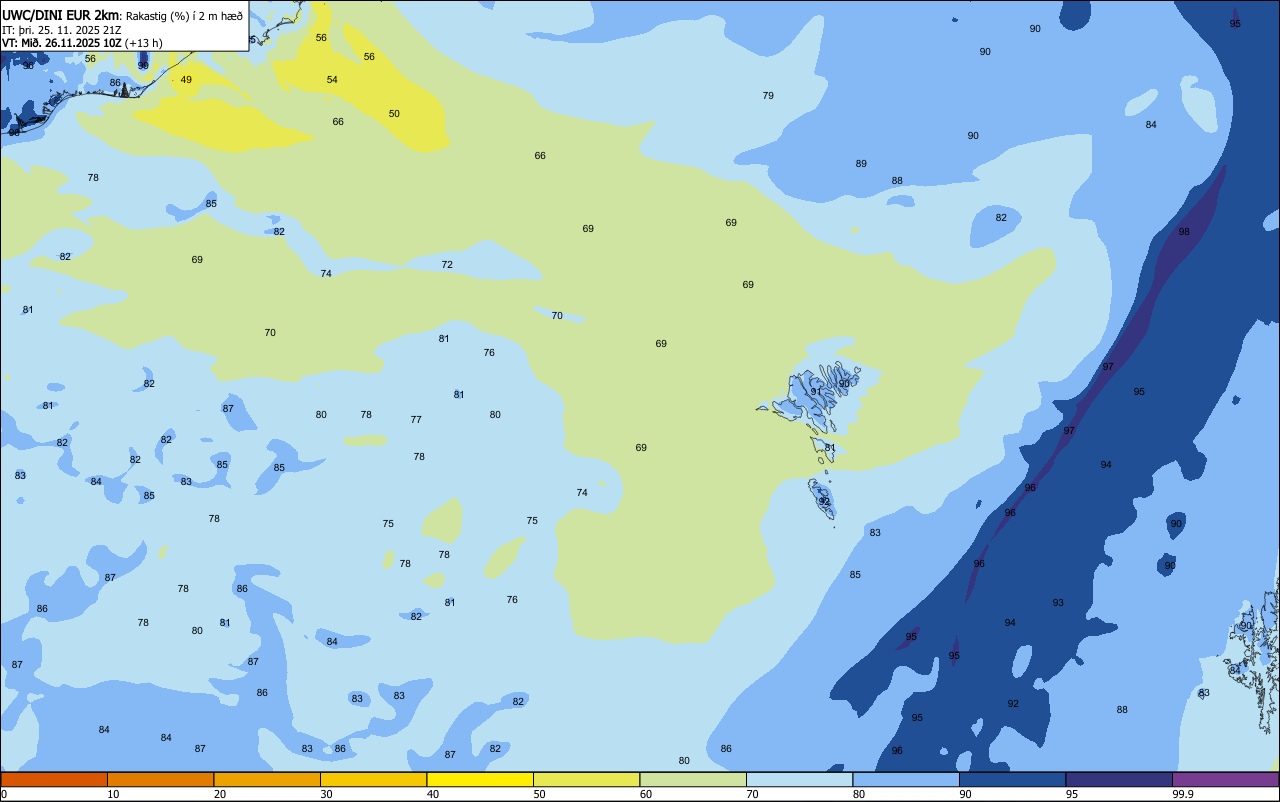This screenshot has width=1280, height=802.
Task: Click the dark orange 0–10 legend swatch
Action: point(54,779)
